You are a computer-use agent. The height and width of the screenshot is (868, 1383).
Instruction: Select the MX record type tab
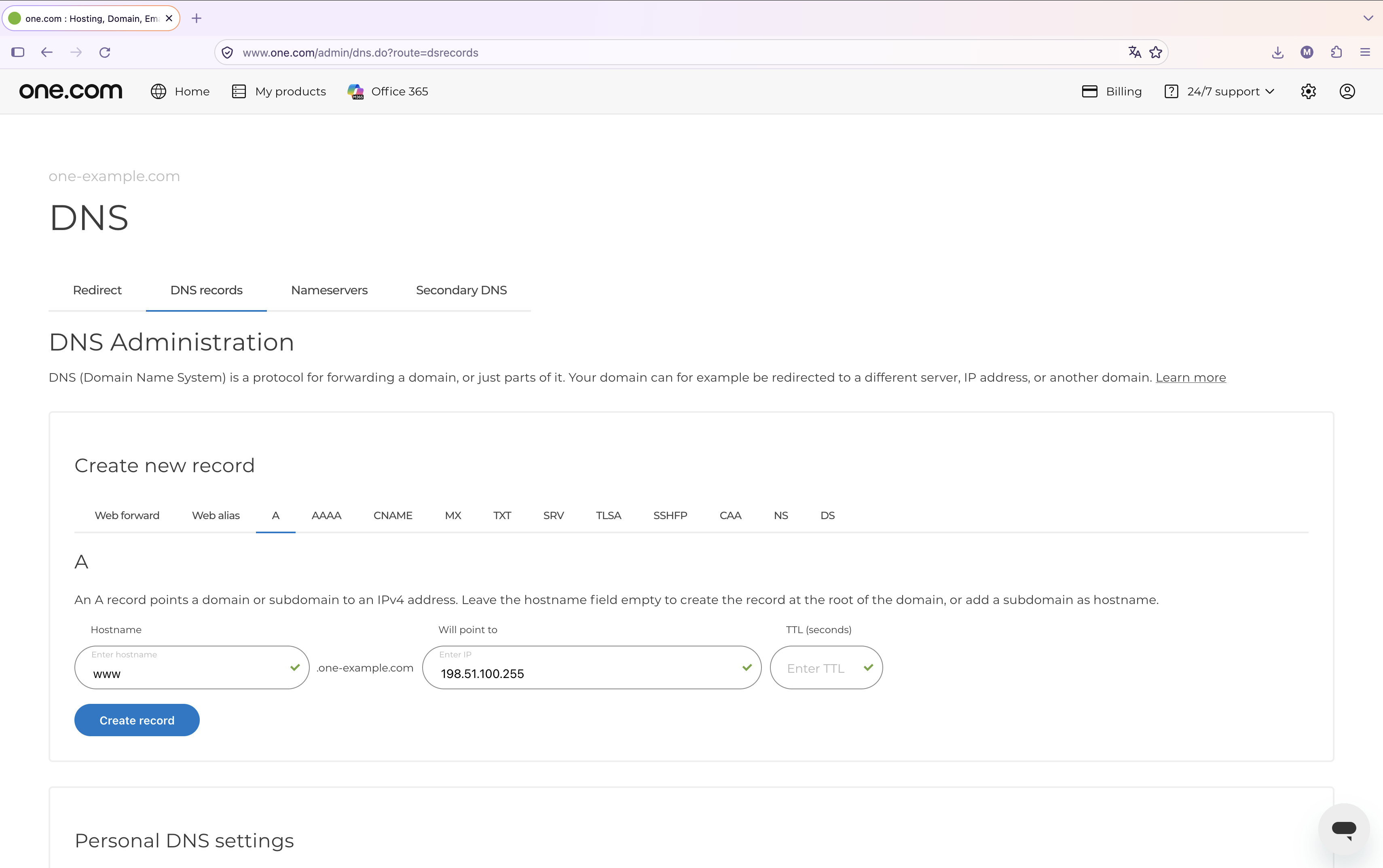point(453,515)
